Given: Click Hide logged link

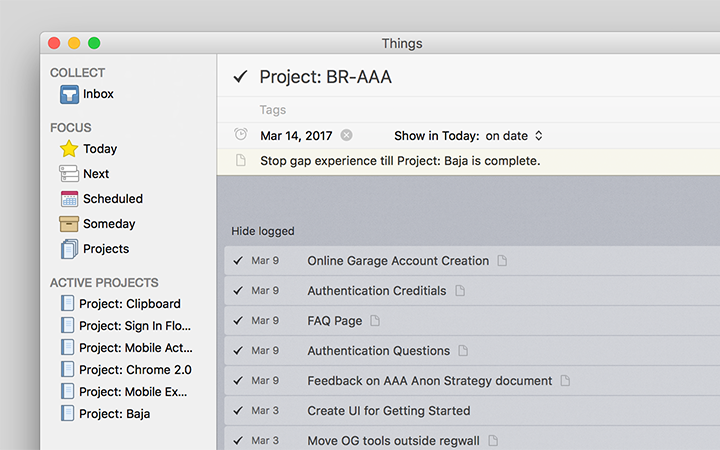Looking at the screenshot, I should (263, 231).
